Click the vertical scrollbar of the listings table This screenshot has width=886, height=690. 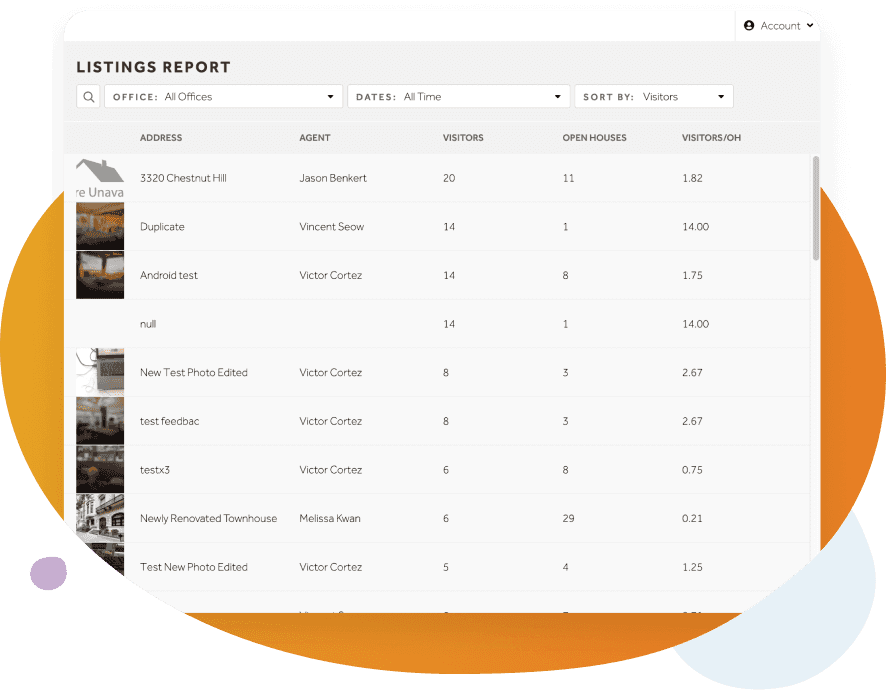[816, 209]
